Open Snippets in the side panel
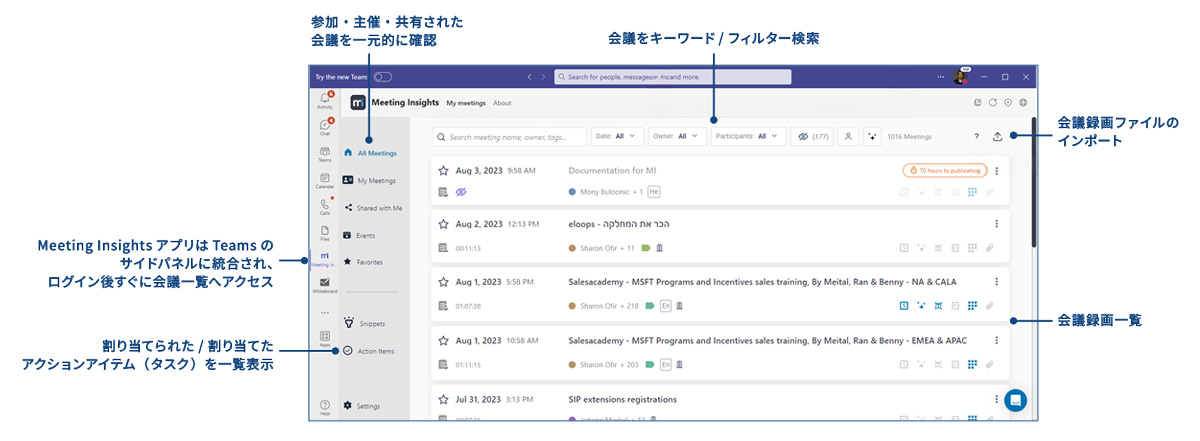This screenshot has height=441, width=1200. click(x=367, y=324)
